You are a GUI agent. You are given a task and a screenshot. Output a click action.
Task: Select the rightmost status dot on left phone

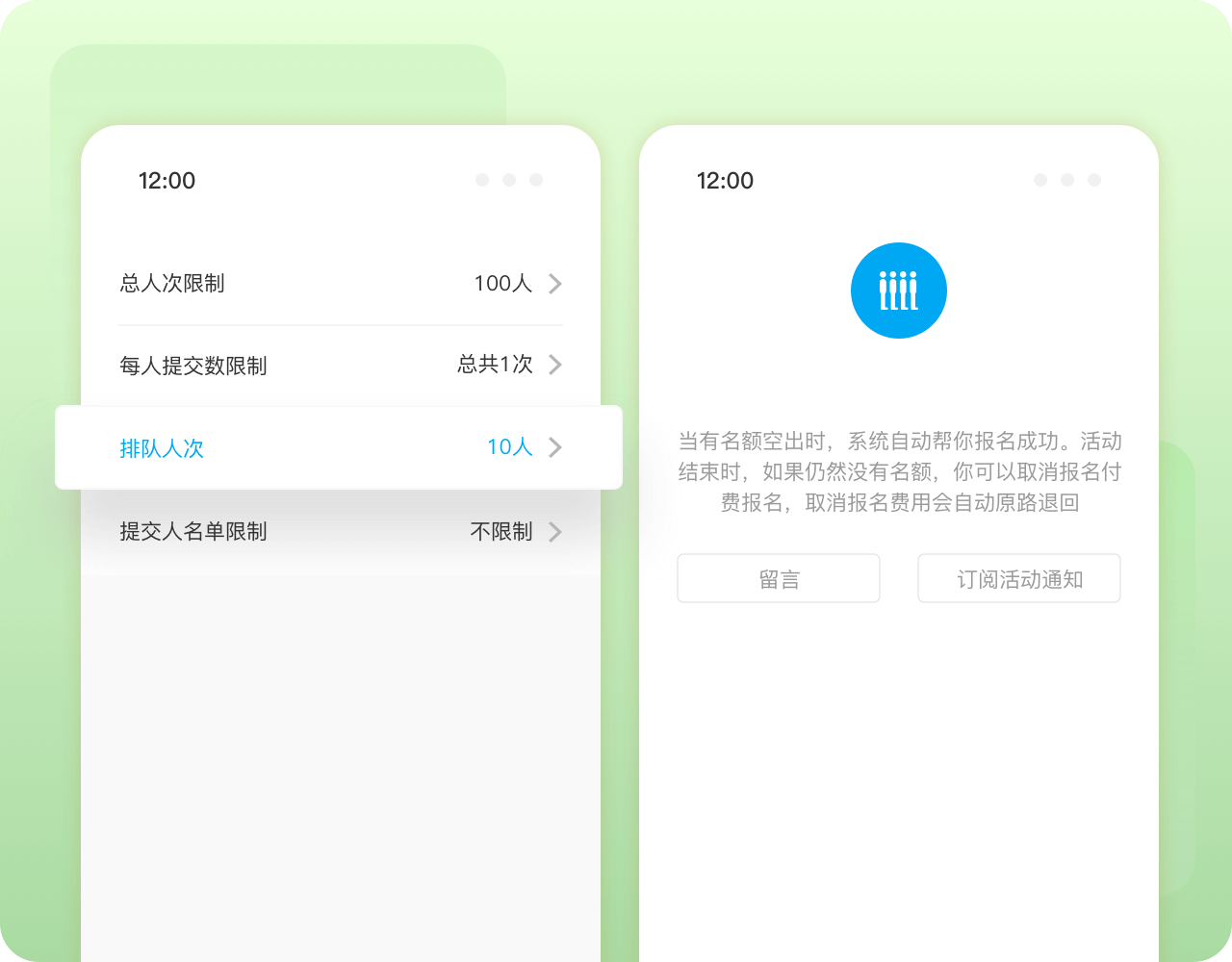pos(535,180)
